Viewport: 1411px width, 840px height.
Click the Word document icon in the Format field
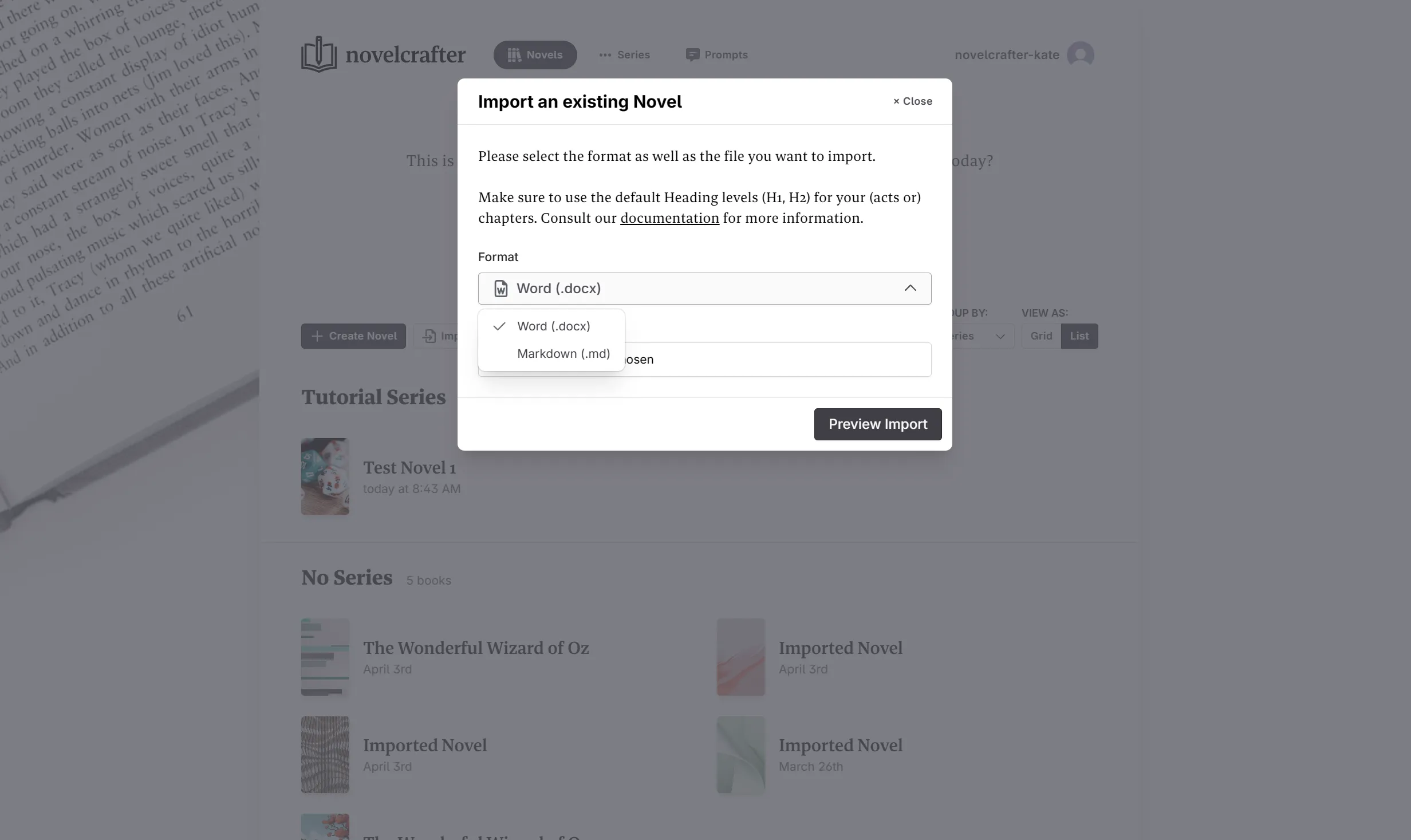501,289
